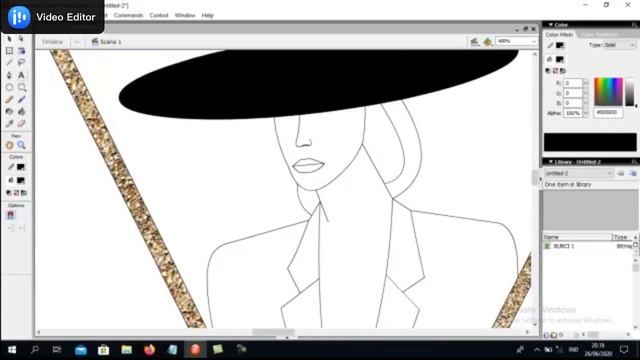
Task: Open File Explorer from taskbar
Action: (127, 350)
